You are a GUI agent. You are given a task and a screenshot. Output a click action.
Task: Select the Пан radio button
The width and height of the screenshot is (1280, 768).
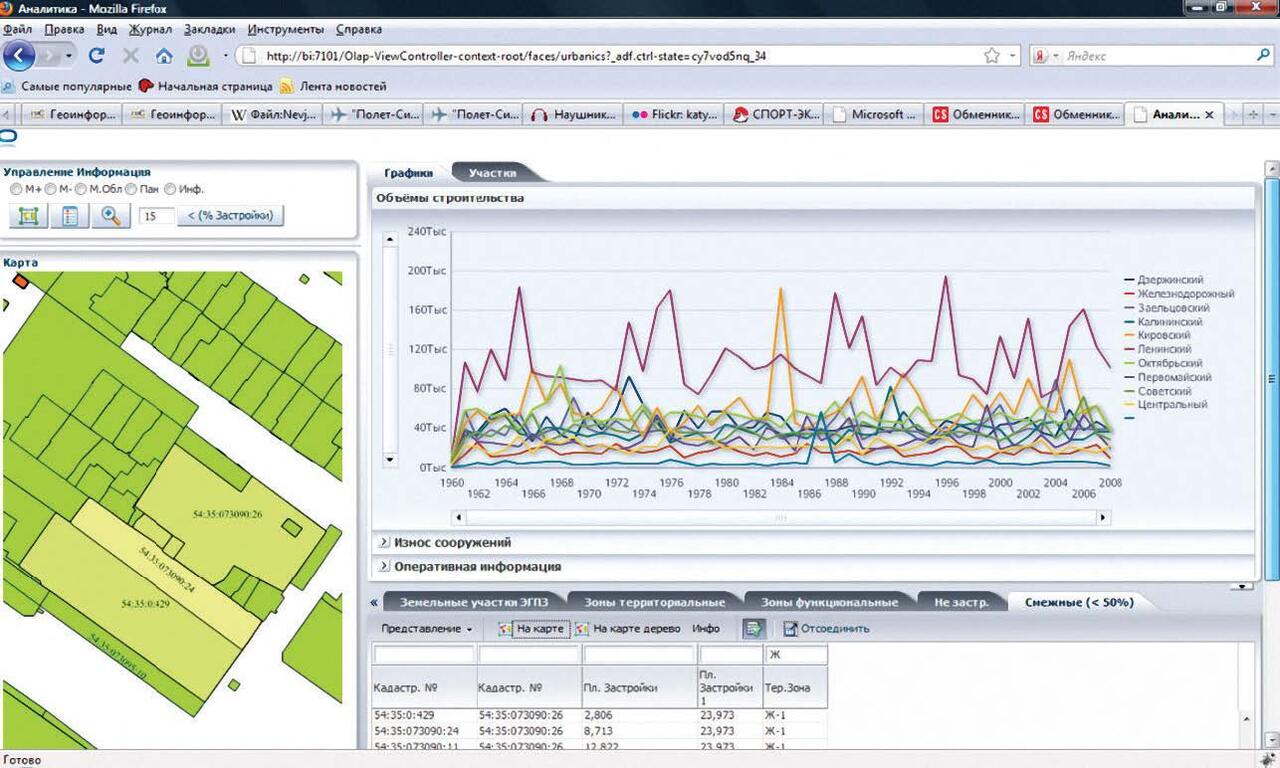(x=131, y=189)
